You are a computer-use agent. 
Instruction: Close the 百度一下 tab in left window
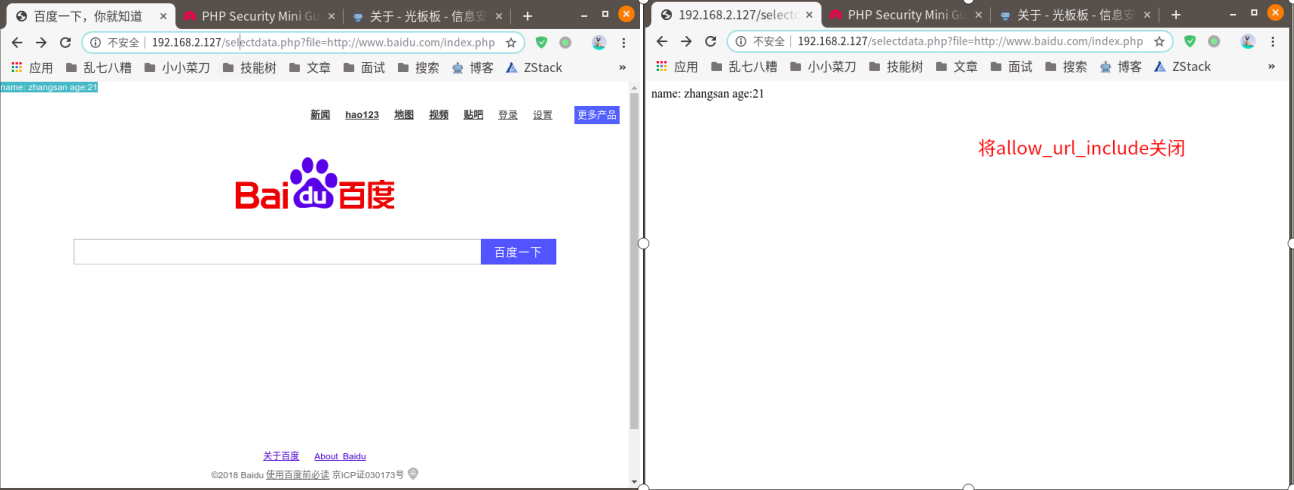pyautogui.click(x=163, y=16)
